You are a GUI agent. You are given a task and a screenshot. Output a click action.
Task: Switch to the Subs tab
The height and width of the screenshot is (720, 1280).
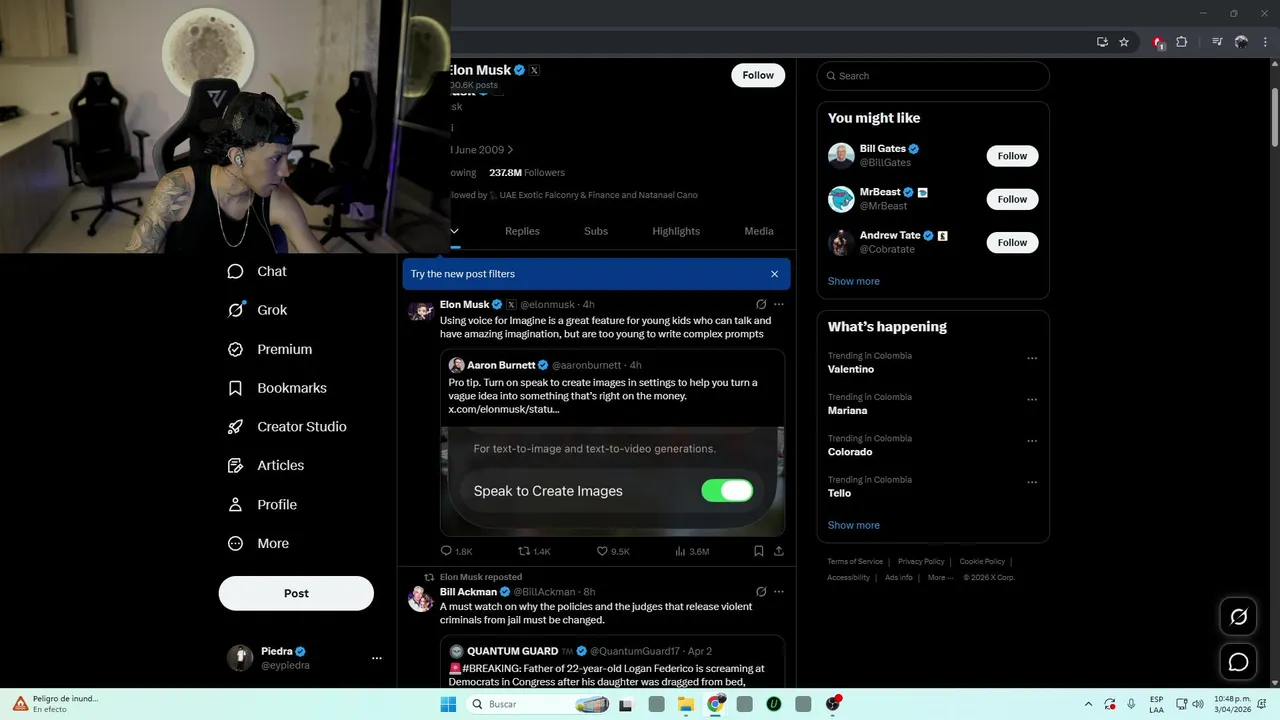pos(596,231)
